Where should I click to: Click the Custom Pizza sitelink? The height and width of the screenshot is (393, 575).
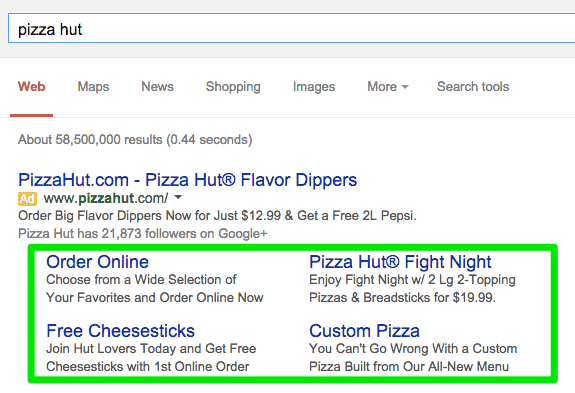364,331
